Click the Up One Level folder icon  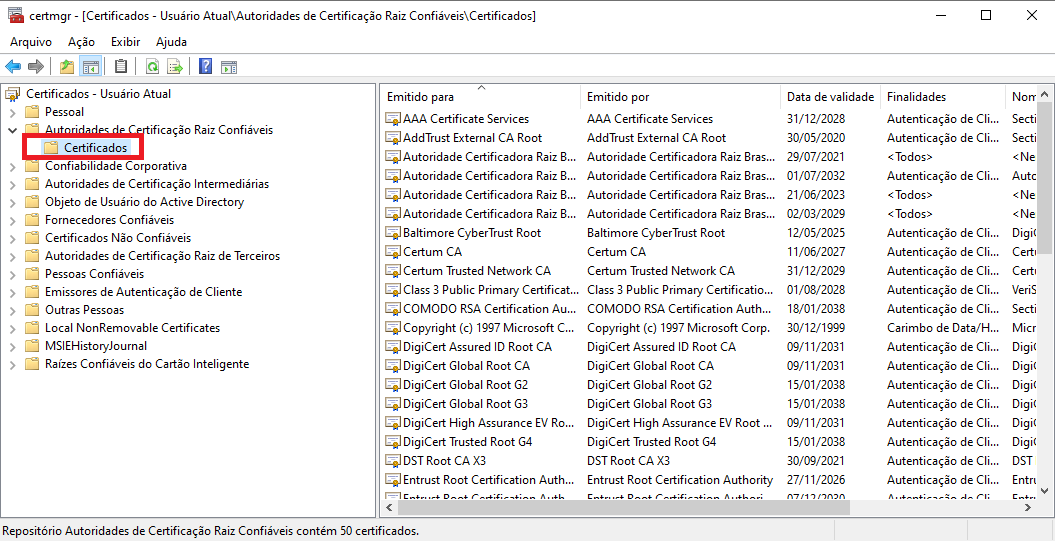pos(67,67)
